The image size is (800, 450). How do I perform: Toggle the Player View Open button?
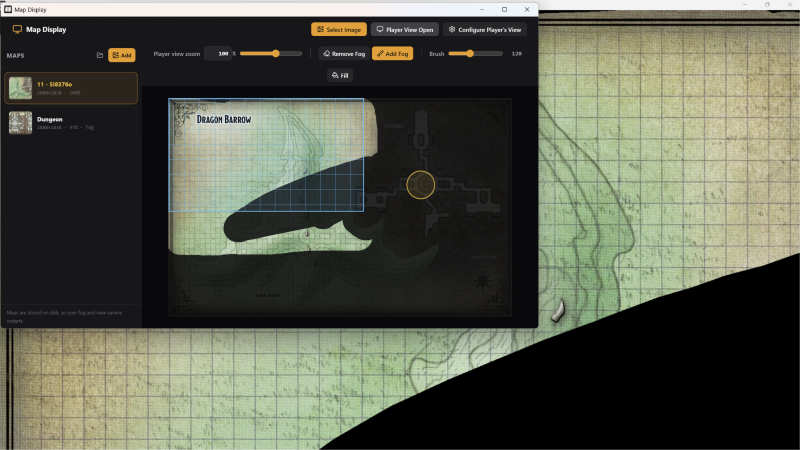tap(405, 30)
